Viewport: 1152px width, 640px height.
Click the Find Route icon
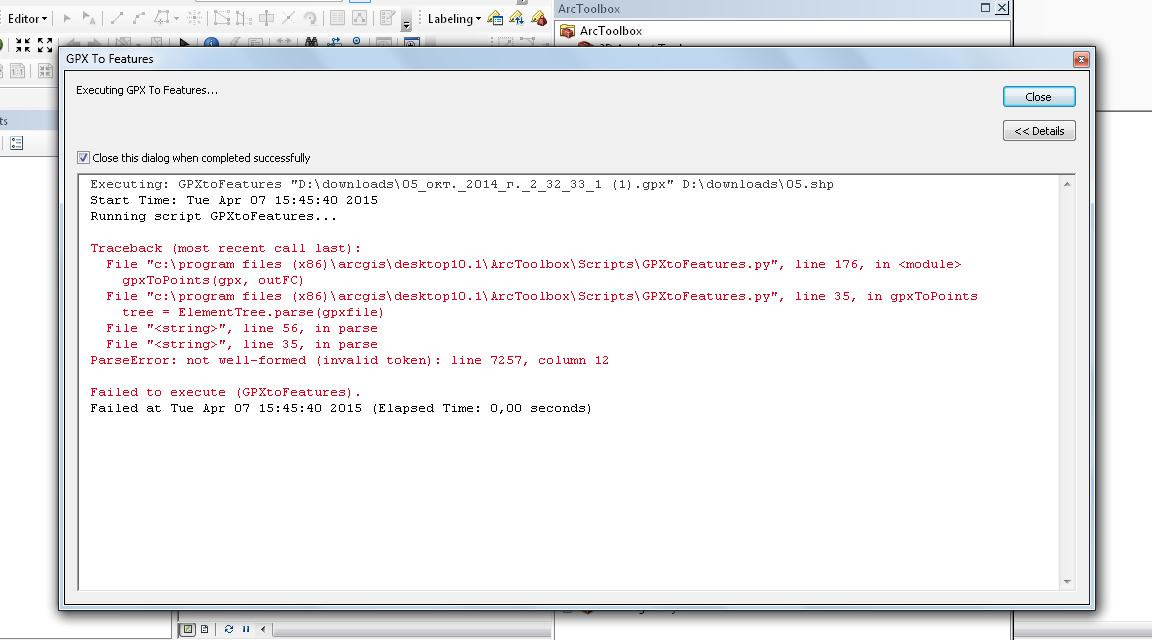click(334, 43)
